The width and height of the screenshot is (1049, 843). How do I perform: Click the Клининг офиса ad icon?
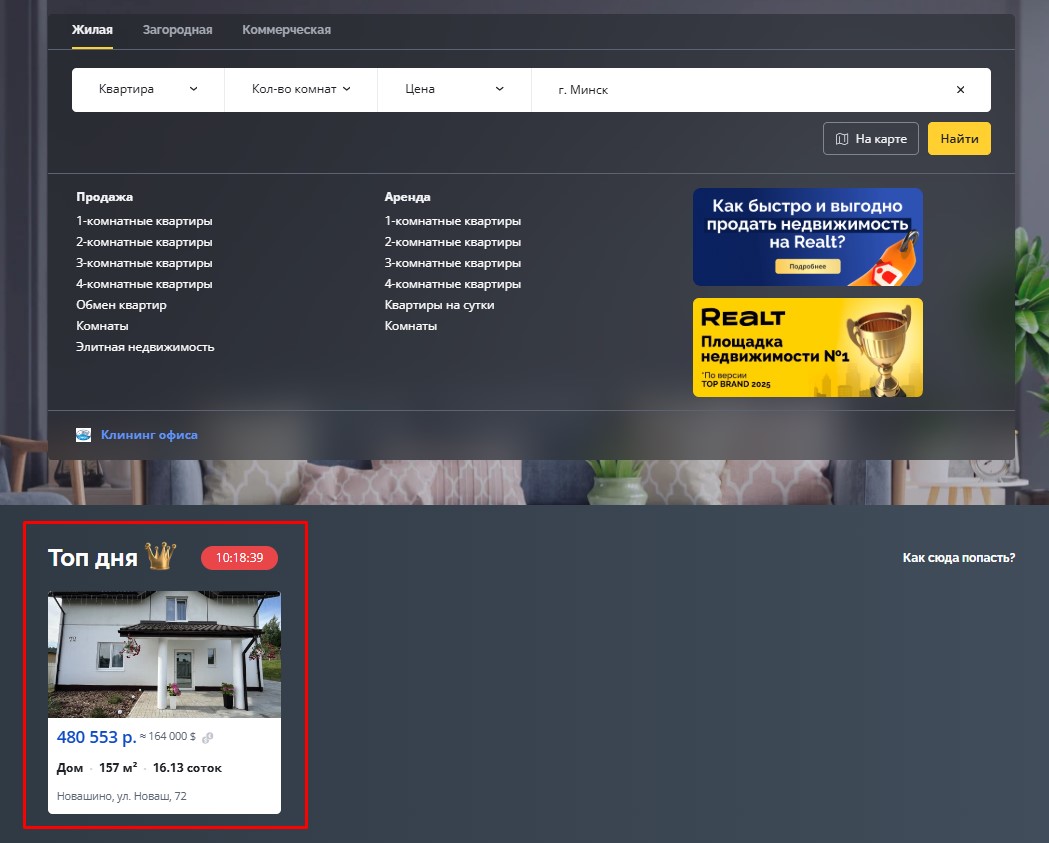click(x=84, y=435)
